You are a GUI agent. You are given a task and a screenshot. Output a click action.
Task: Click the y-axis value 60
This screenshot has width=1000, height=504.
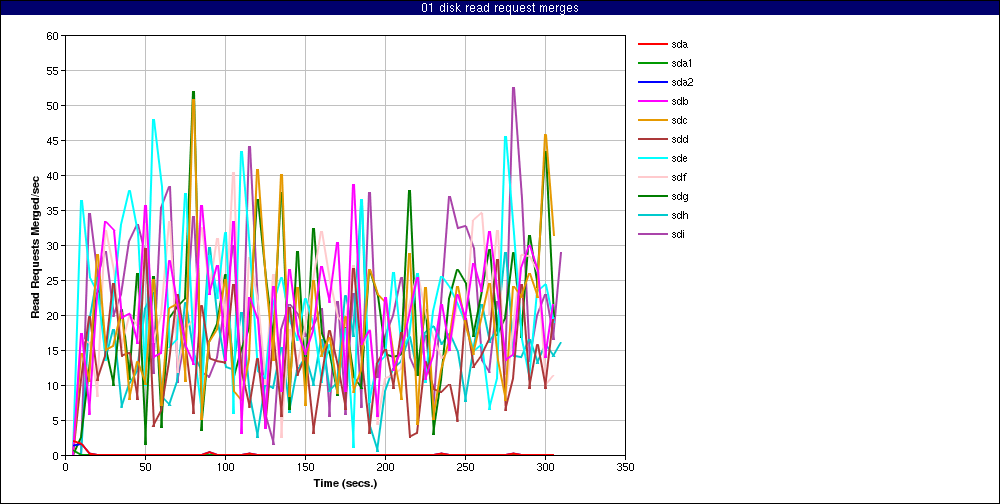pyautogui.click(x=55, y=36)
